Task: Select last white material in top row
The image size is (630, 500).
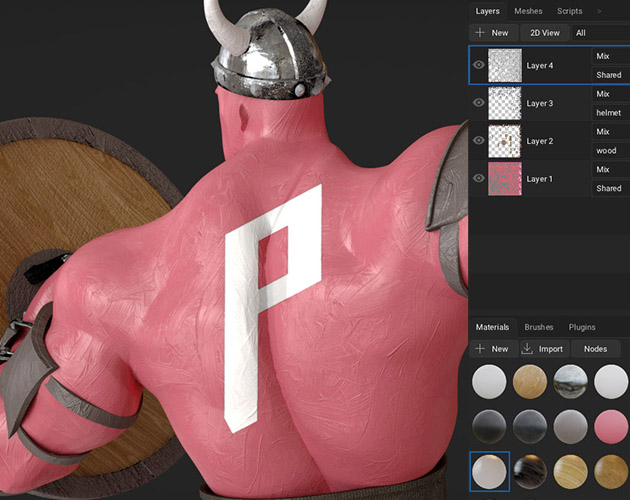Action: click(x=611, y=382)
